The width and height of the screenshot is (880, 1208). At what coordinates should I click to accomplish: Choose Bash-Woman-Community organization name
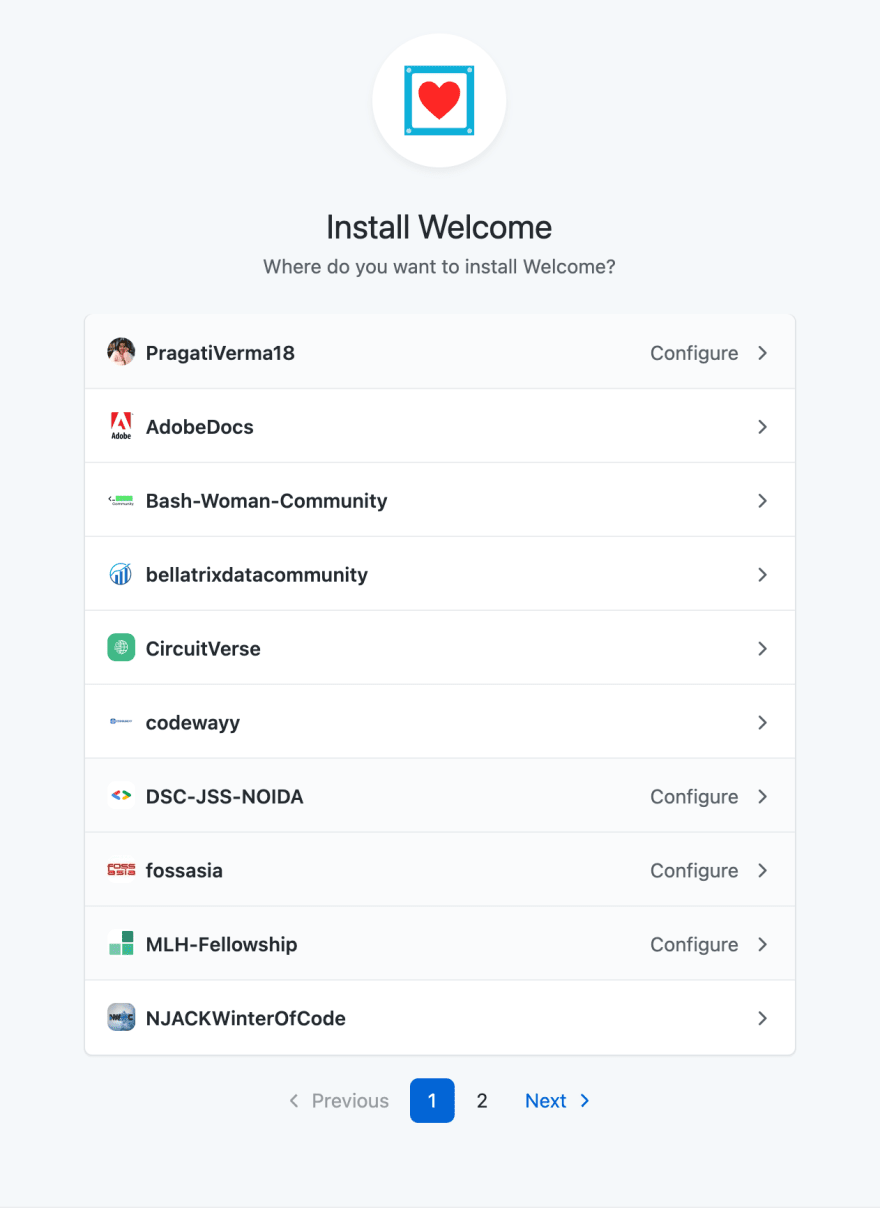(267, 501)
